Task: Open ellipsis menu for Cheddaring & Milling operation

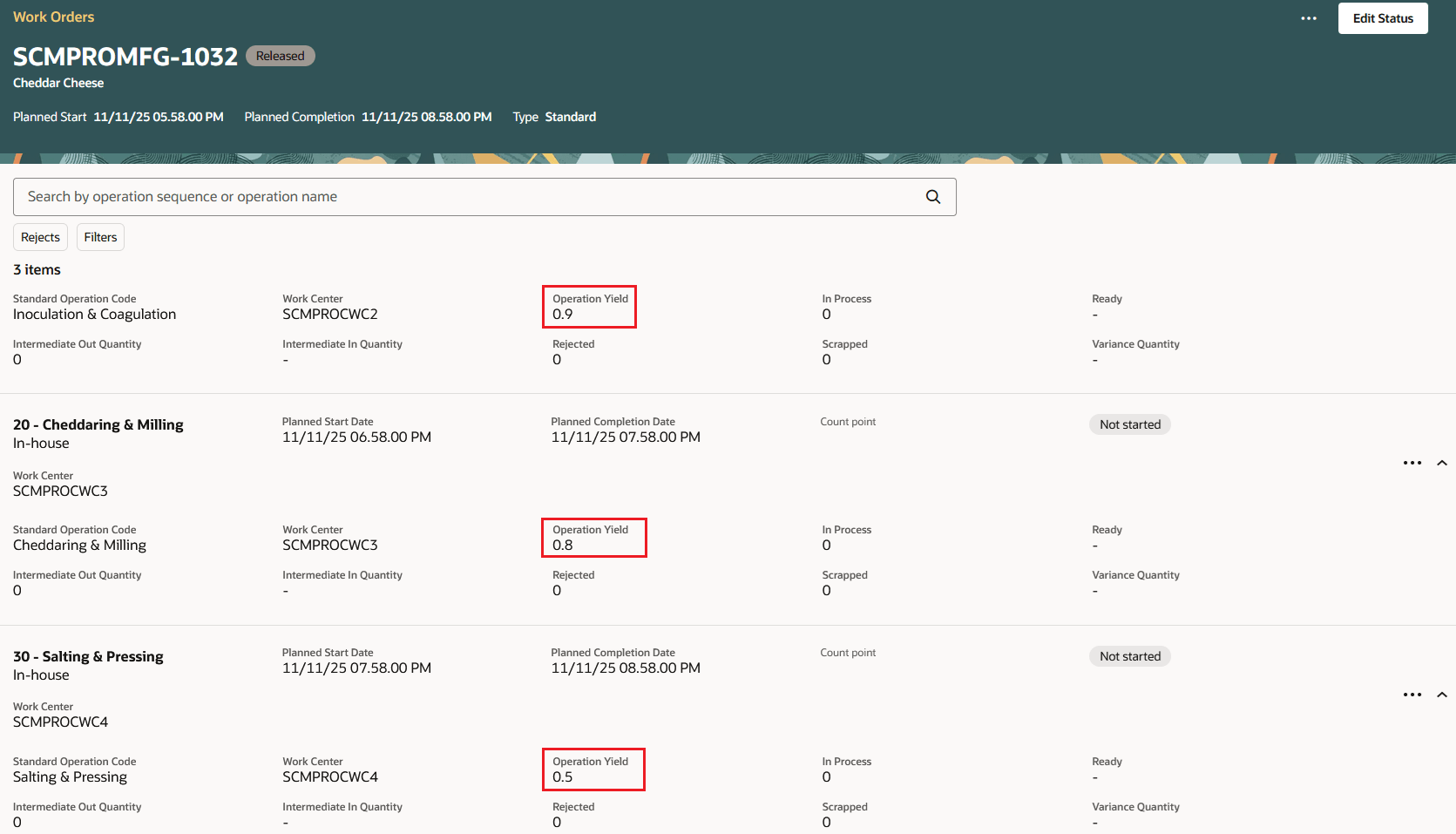Action: (x=1412, y=463)
